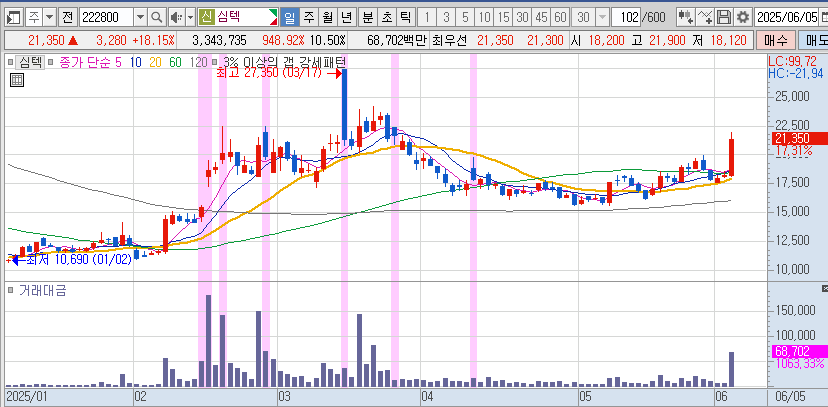Save chart settings with floppy icon

coord(724,18)
